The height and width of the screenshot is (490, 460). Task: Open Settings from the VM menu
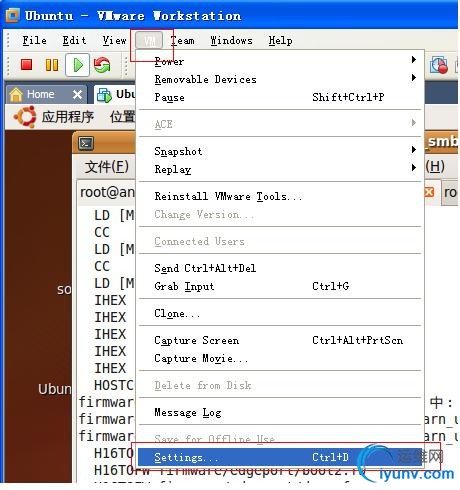(x=280, y=457)
